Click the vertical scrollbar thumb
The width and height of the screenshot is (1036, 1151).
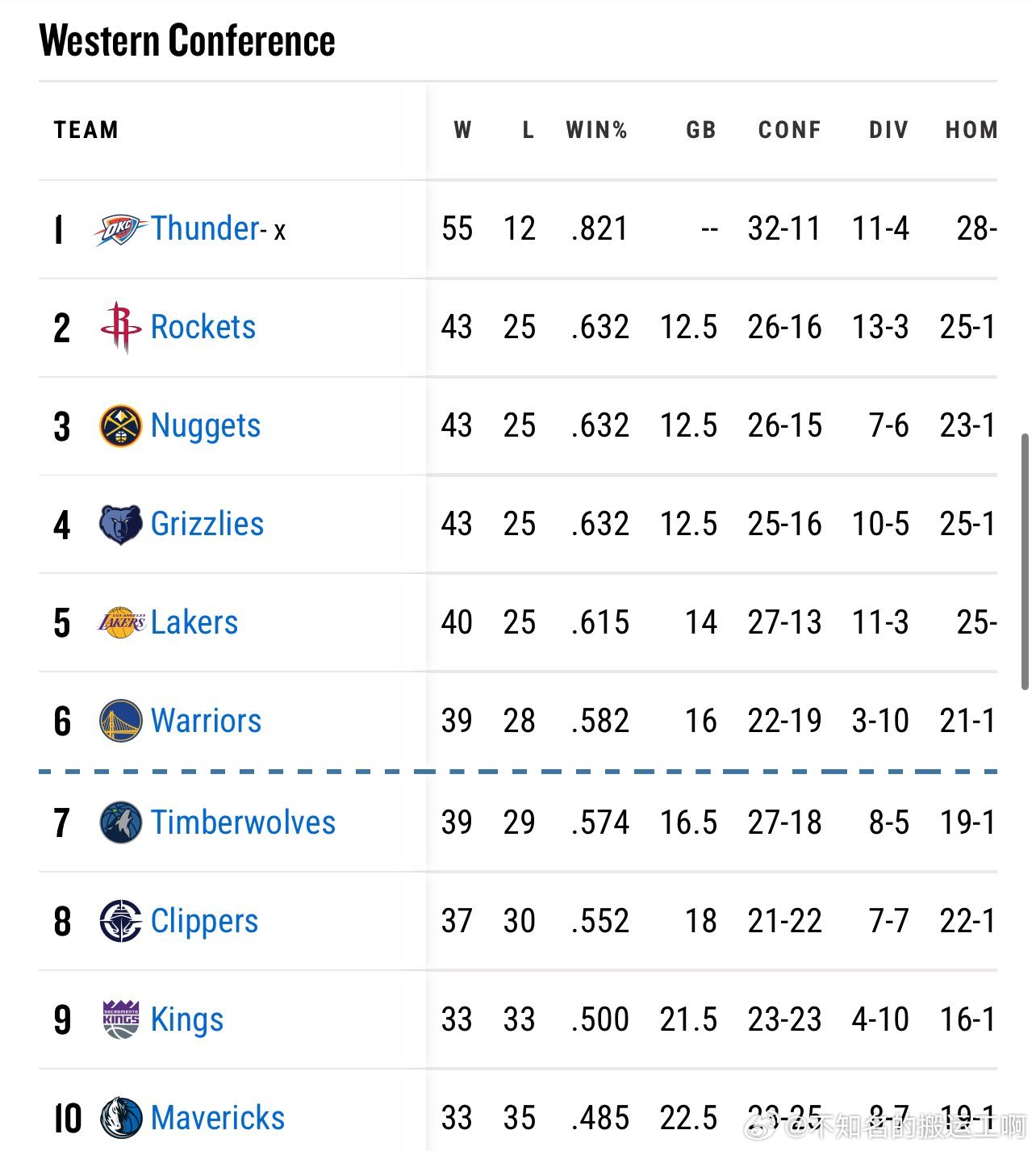[1026, 562]
